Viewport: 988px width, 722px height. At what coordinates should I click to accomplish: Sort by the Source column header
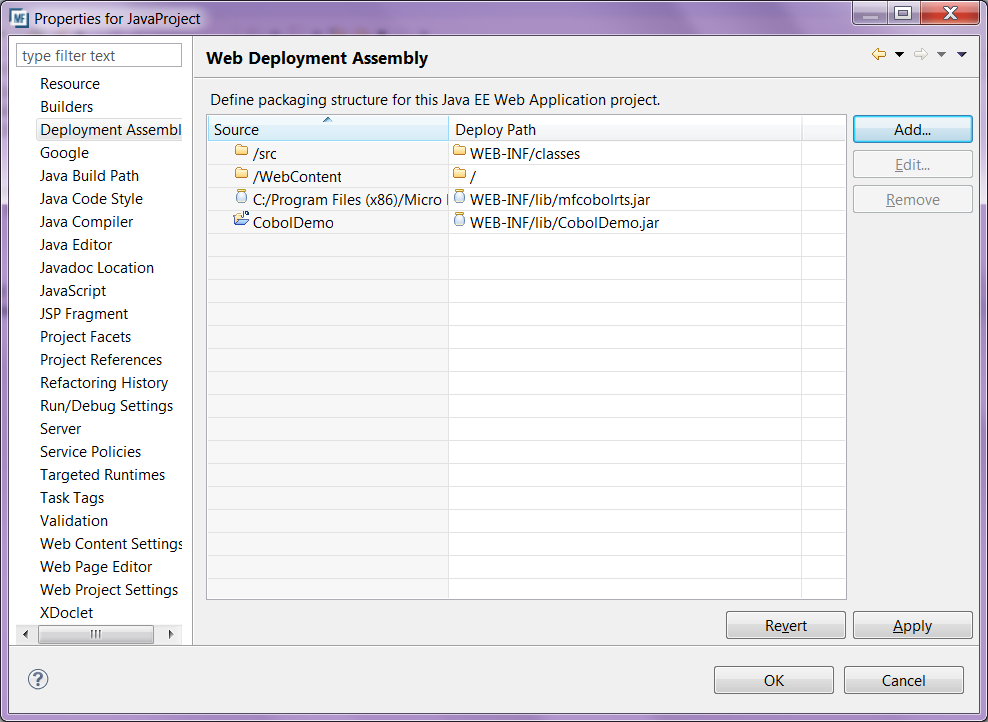click(327, 129)
